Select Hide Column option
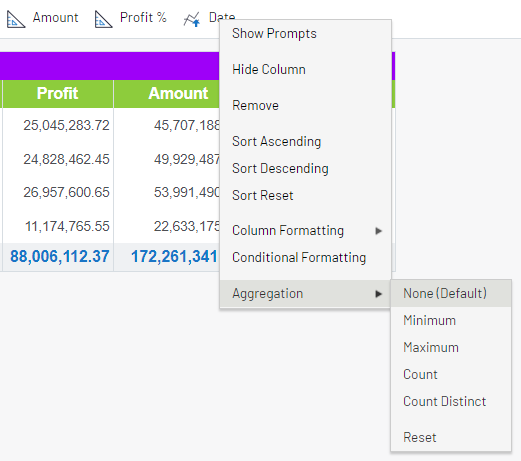This screenshot has height=461, width=521. click(269, 69)
